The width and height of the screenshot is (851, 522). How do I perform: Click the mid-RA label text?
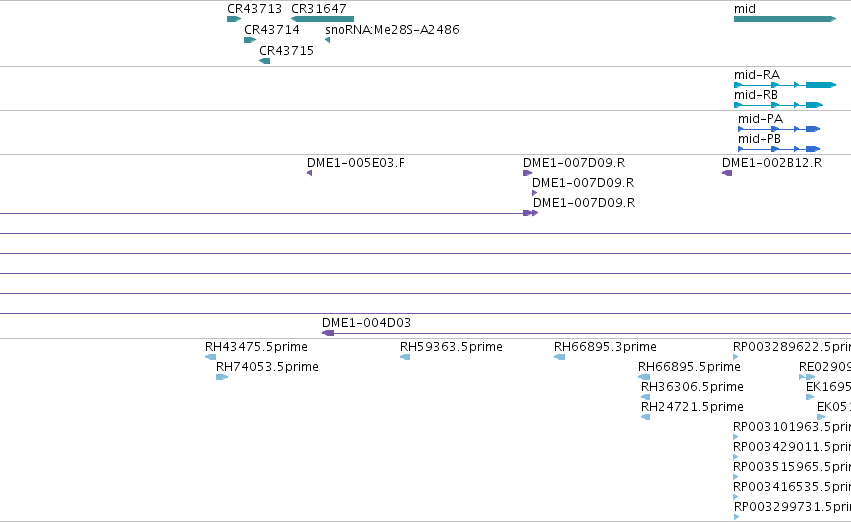click(757, 75)
